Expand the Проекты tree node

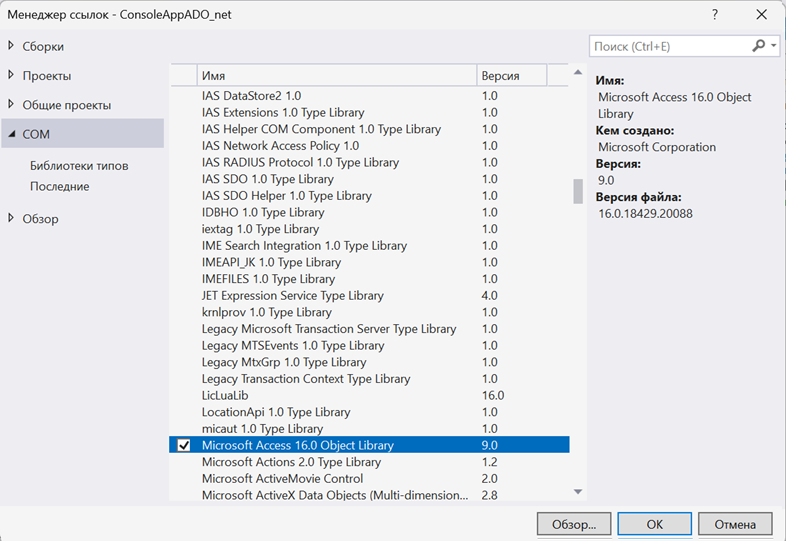pos(12,75)
